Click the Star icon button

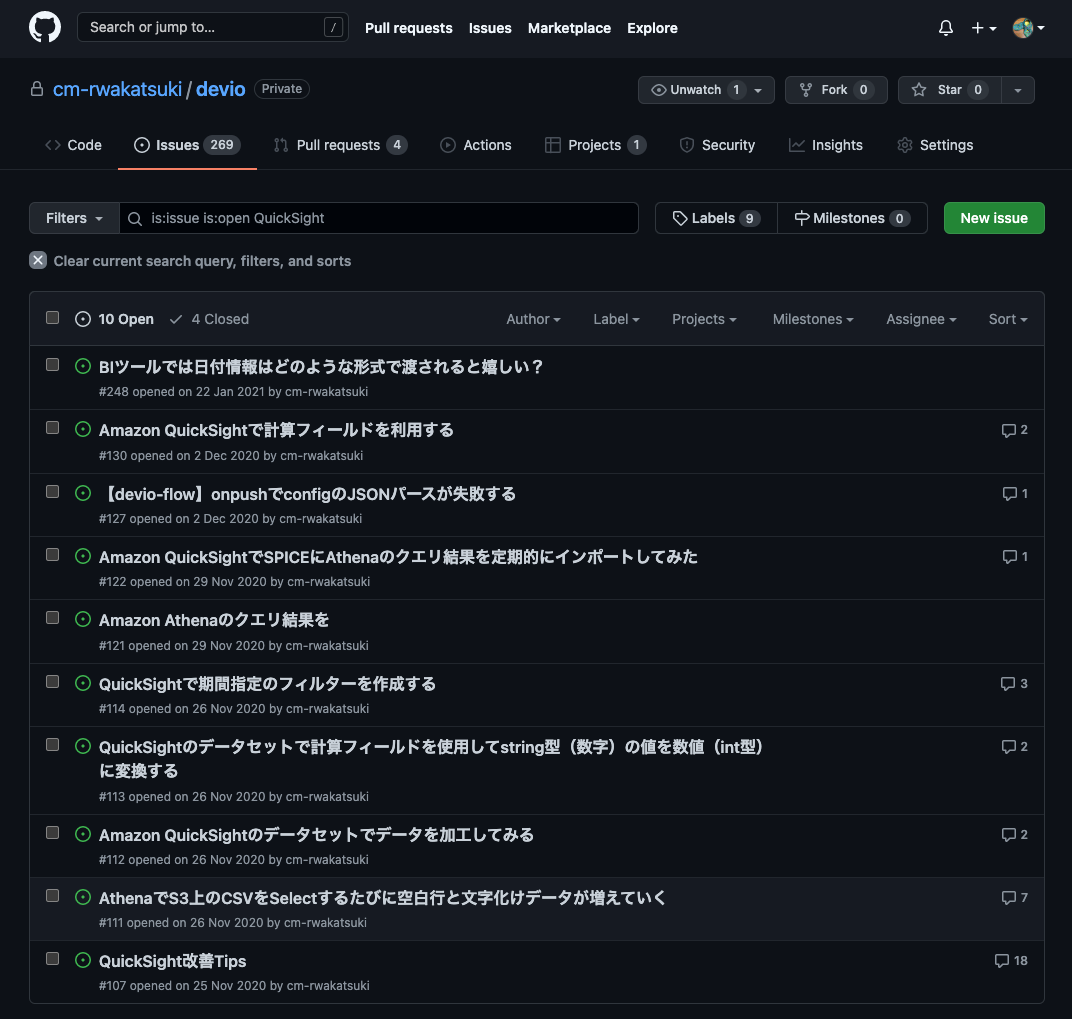(950, 90)
